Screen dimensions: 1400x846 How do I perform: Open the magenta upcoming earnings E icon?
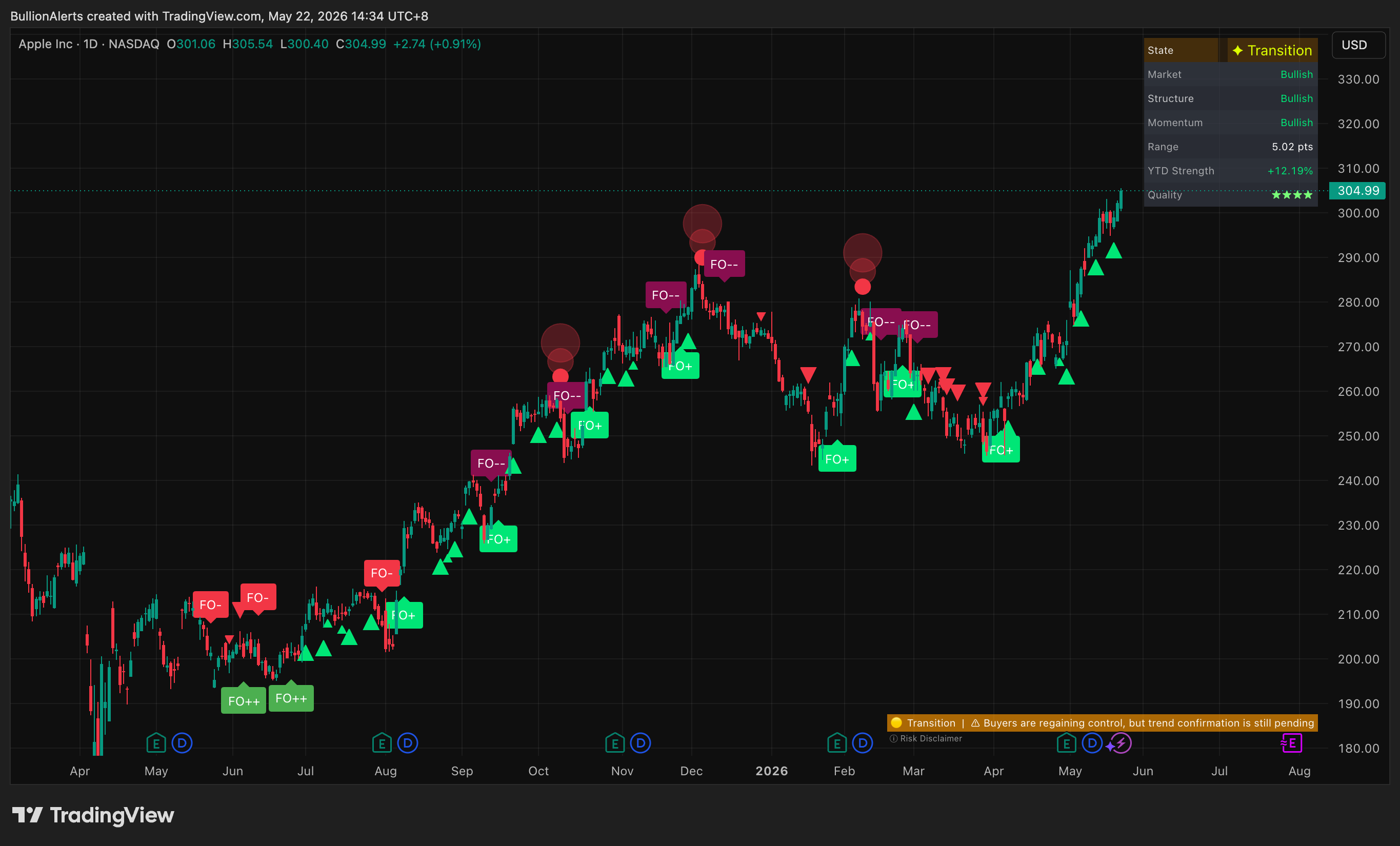[x=1291, y=742]
